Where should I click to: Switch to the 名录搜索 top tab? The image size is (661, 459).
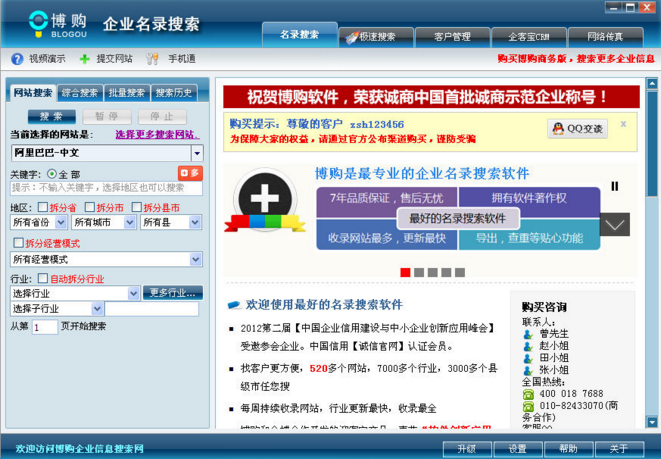[x=300, y=35]
